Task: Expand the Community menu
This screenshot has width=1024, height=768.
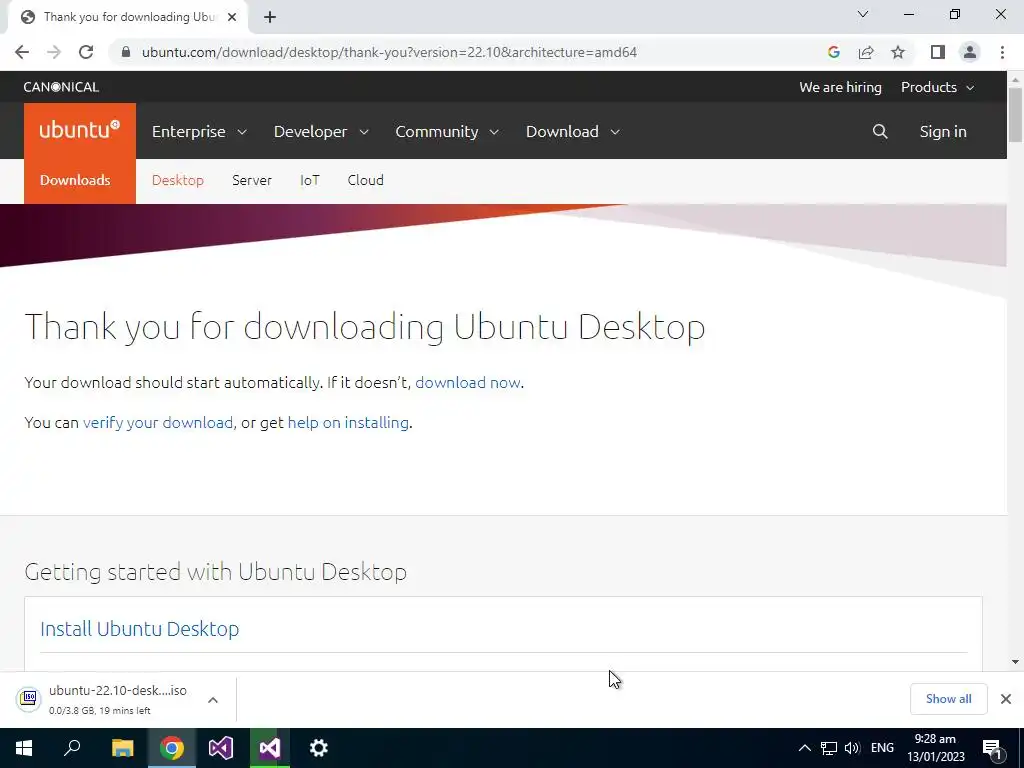Action: (x=447, y=131)
